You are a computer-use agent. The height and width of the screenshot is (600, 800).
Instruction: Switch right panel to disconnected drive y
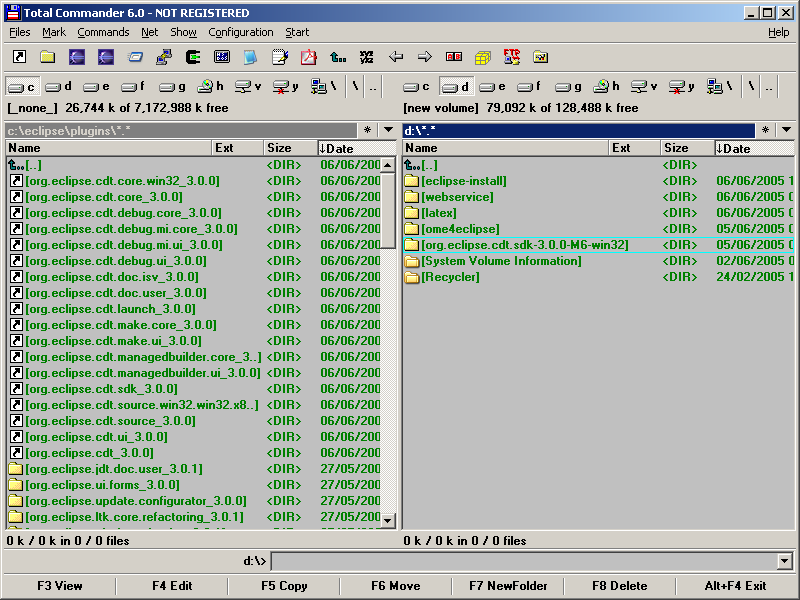coord(682,87)
